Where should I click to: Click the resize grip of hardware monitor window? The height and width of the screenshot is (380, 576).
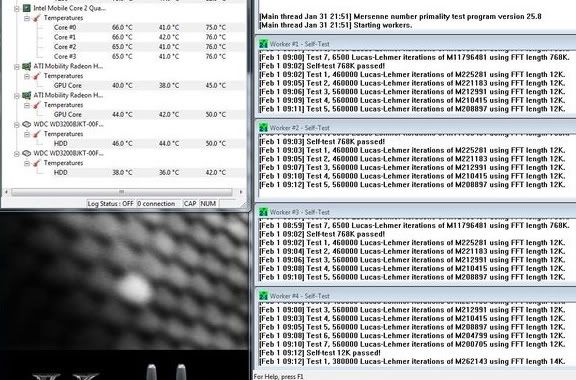point(244,204)
